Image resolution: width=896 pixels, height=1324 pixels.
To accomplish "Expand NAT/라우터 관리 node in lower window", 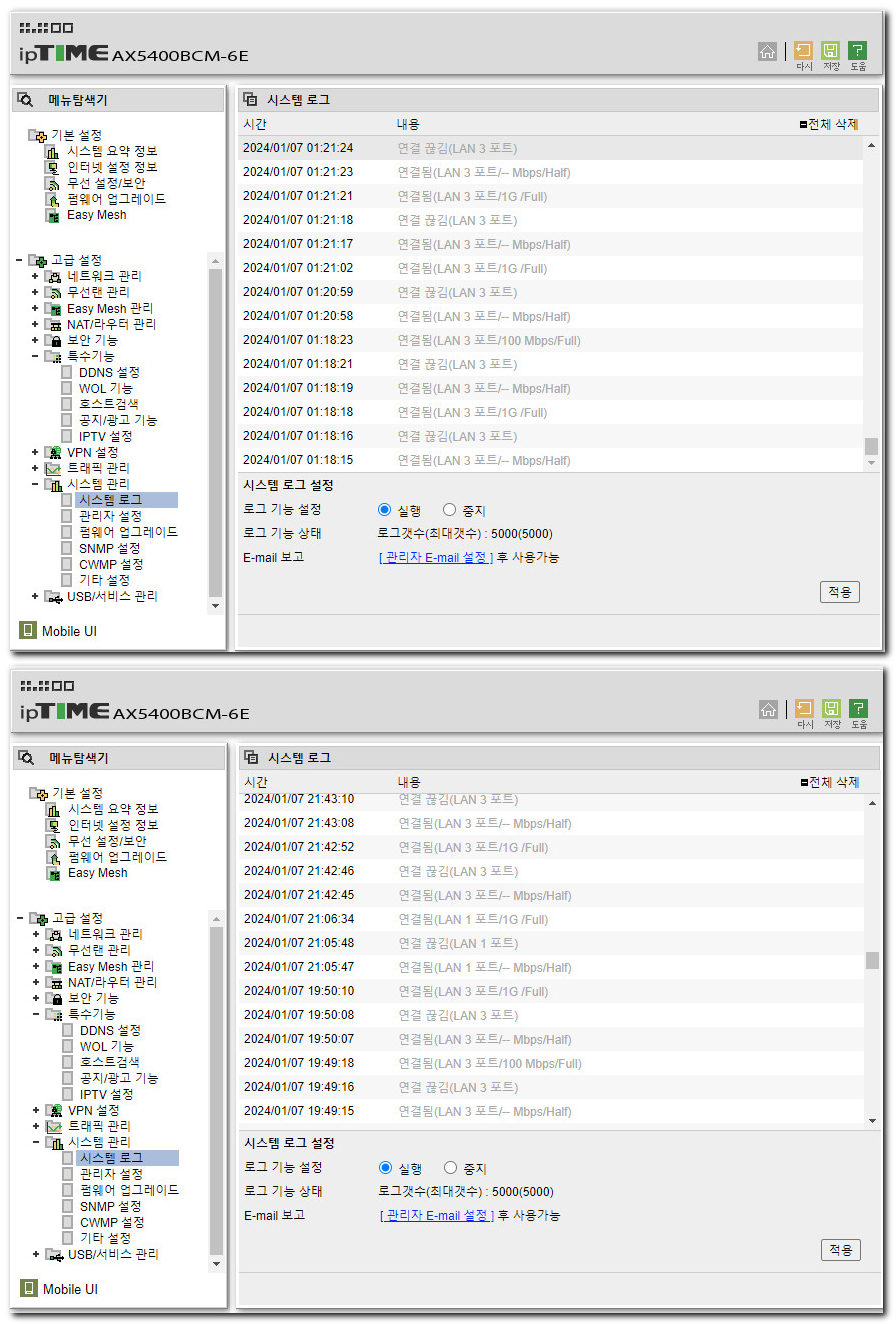I will tap(36, 982).
